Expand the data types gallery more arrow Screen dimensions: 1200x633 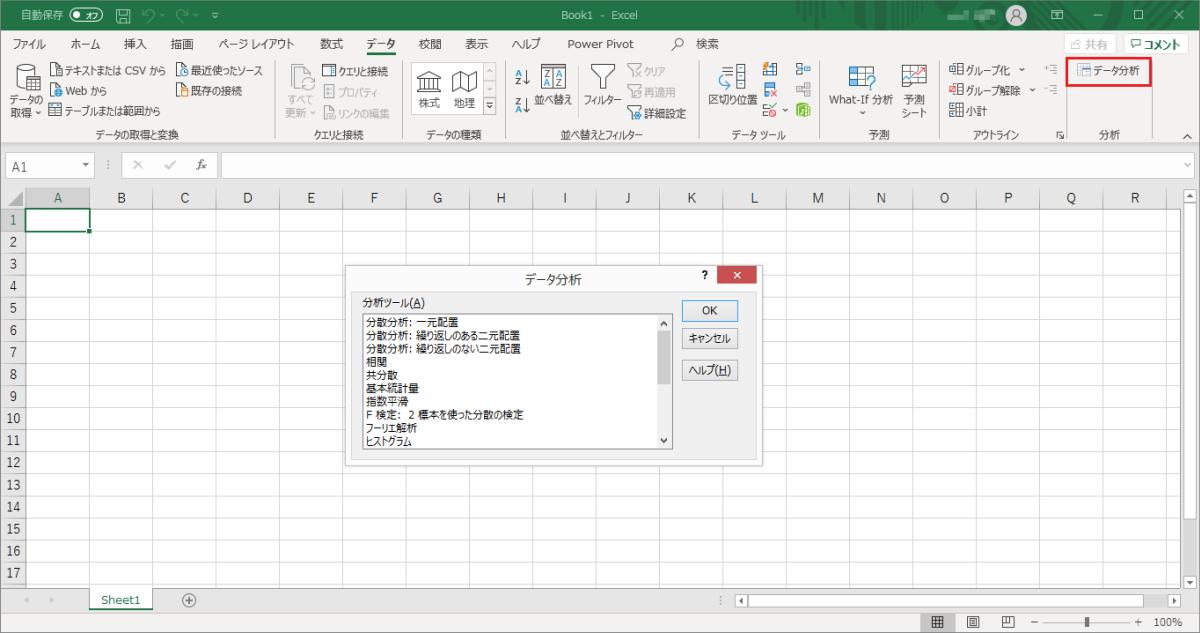point(489,106)
